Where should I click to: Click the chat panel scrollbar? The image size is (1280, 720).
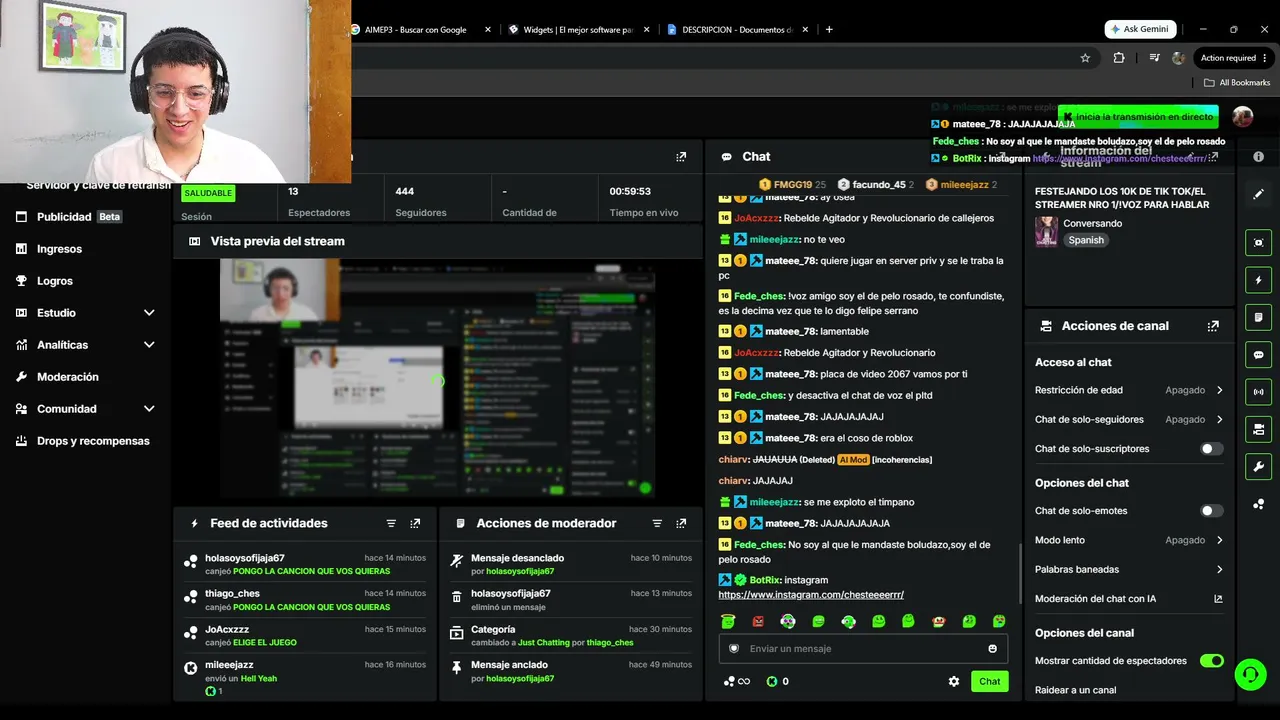click(1019, 572)
